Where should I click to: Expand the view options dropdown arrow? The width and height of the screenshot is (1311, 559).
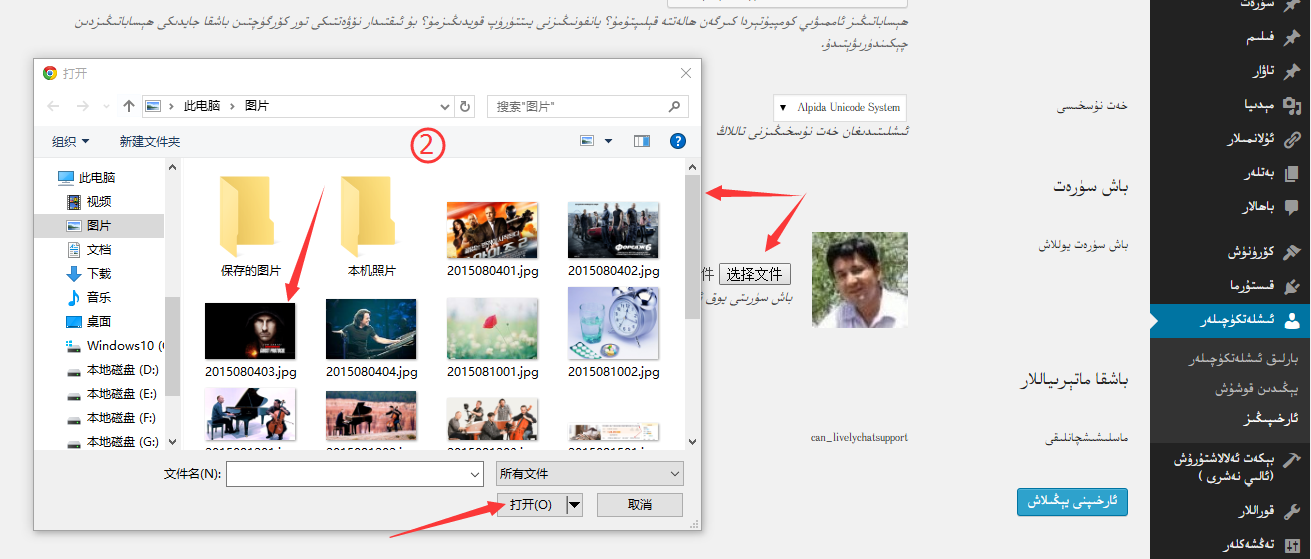[608, 142]
